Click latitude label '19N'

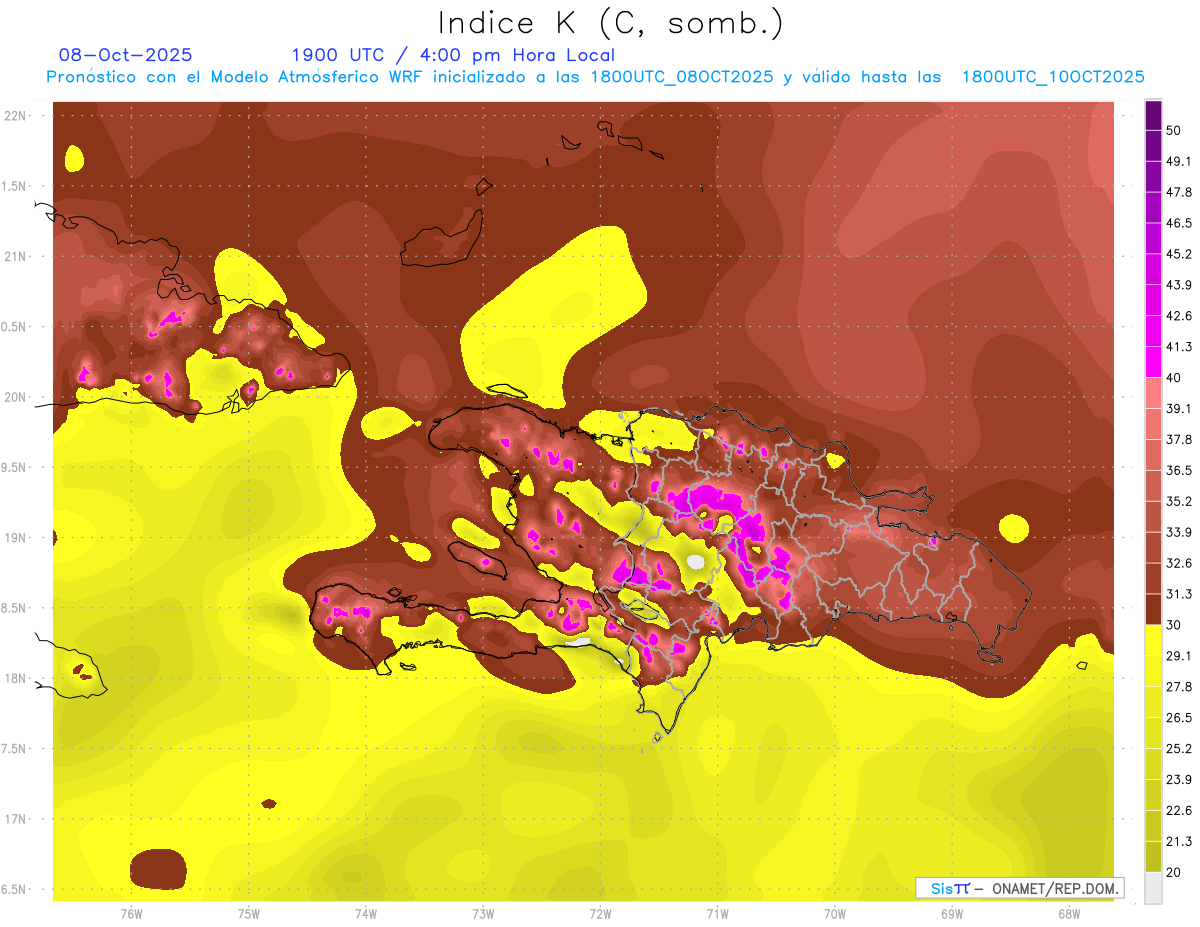(x=17, y=538)
